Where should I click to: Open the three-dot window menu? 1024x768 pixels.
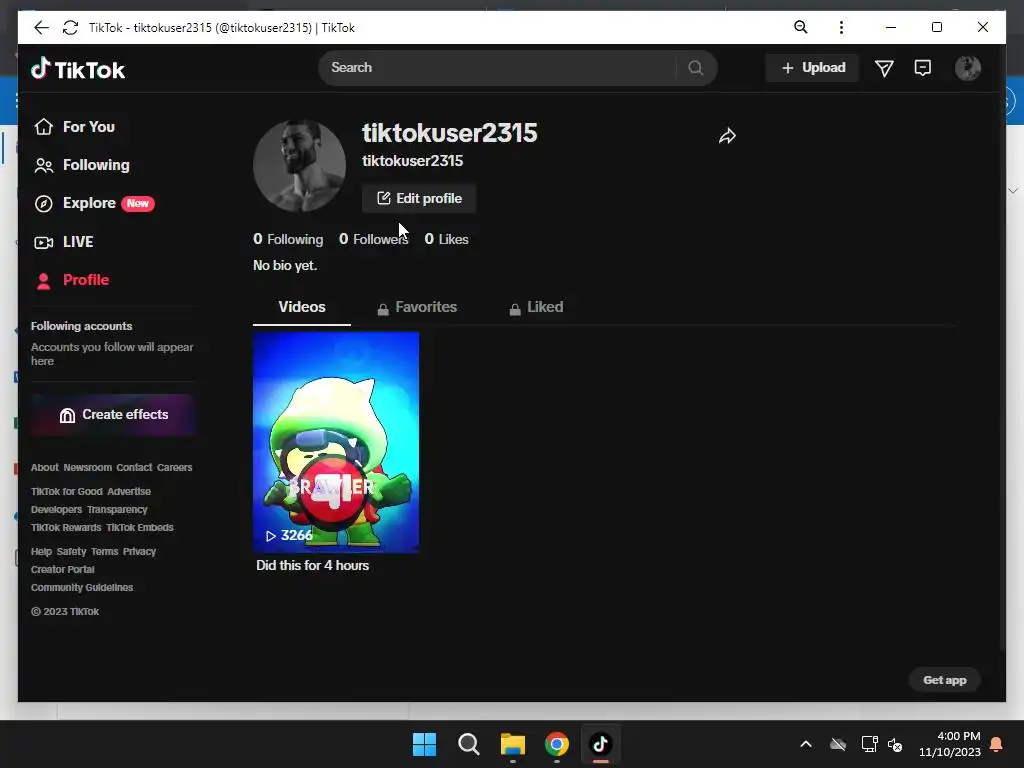(841, 27)
